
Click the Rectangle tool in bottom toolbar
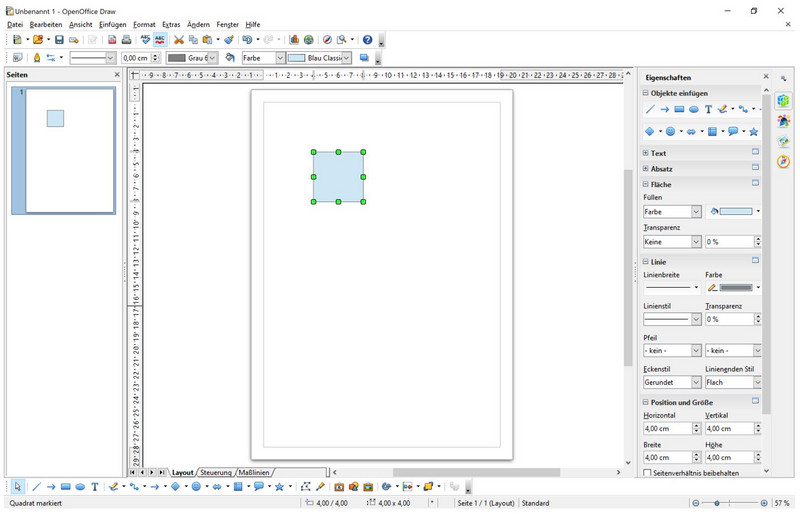tap(65, 487)
